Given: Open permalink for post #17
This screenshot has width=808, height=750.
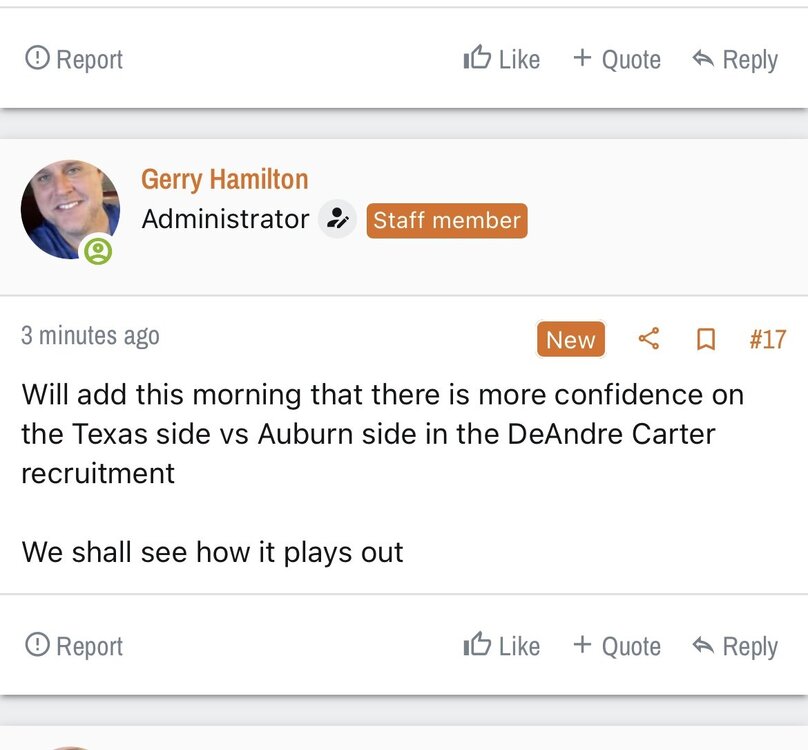Looking at the screenshot, I should [767, 340].
